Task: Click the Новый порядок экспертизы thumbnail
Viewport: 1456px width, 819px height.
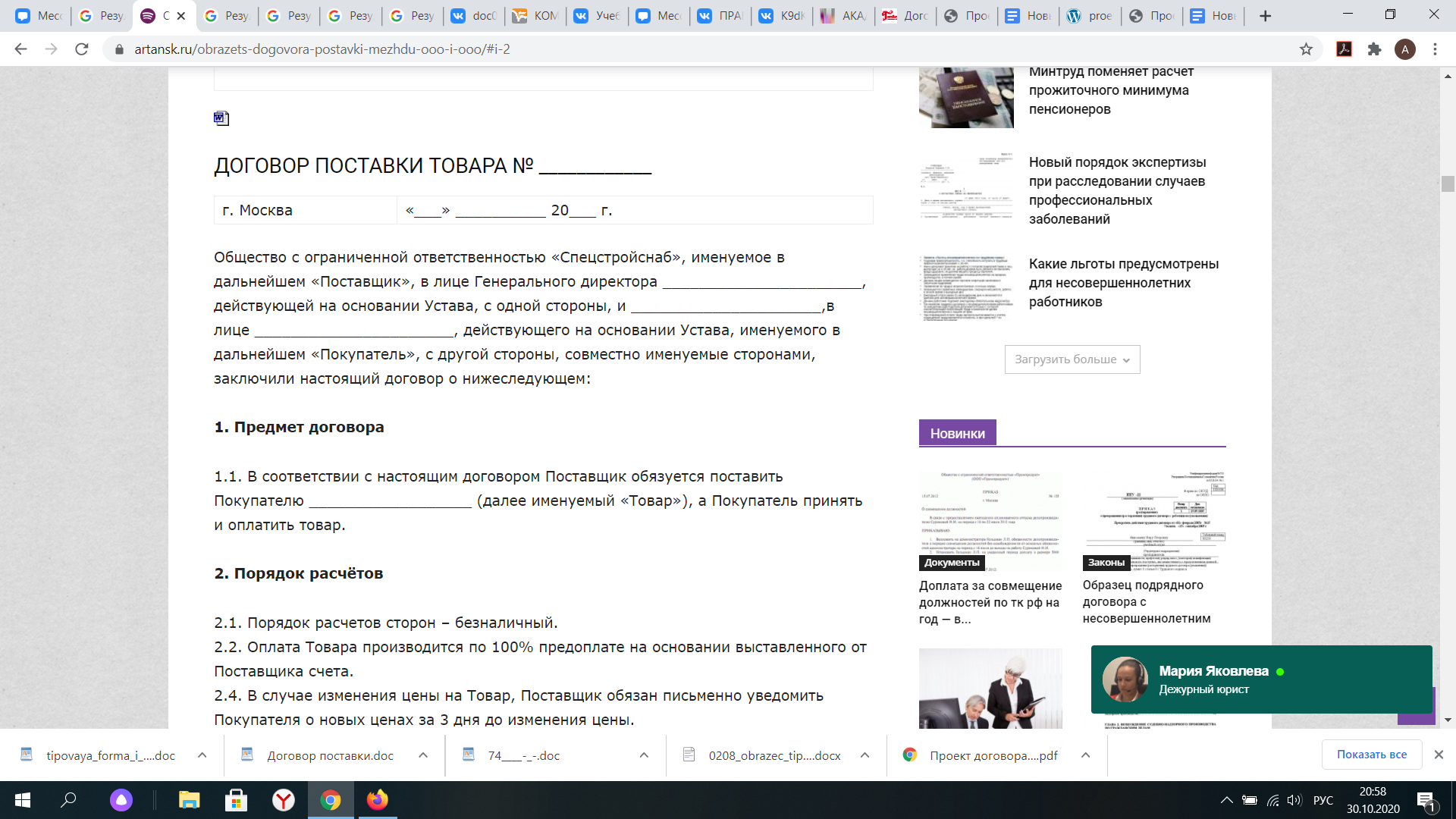Action: pos(966,187)
